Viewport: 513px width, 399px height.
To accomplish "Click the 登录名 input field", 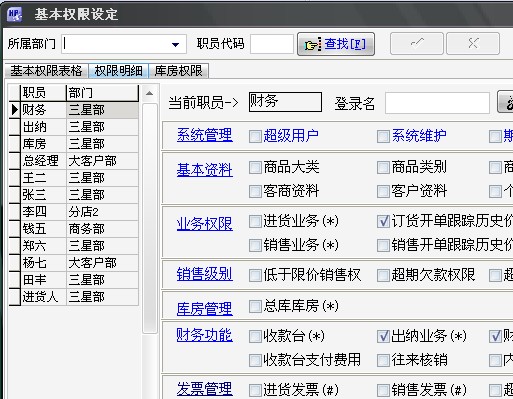I will click(x=437, y=103).
